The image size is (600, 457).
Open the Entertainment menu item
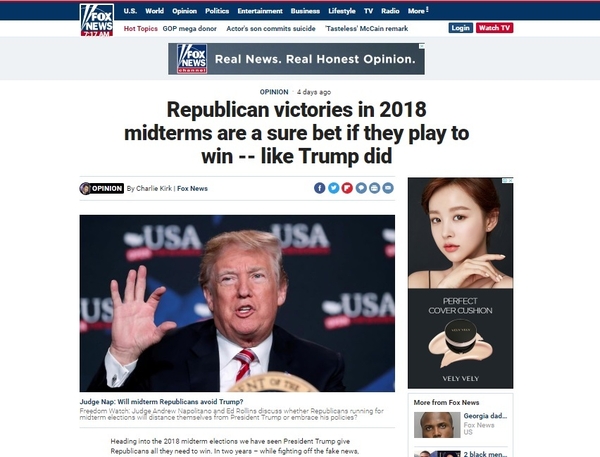pos(260,11)
